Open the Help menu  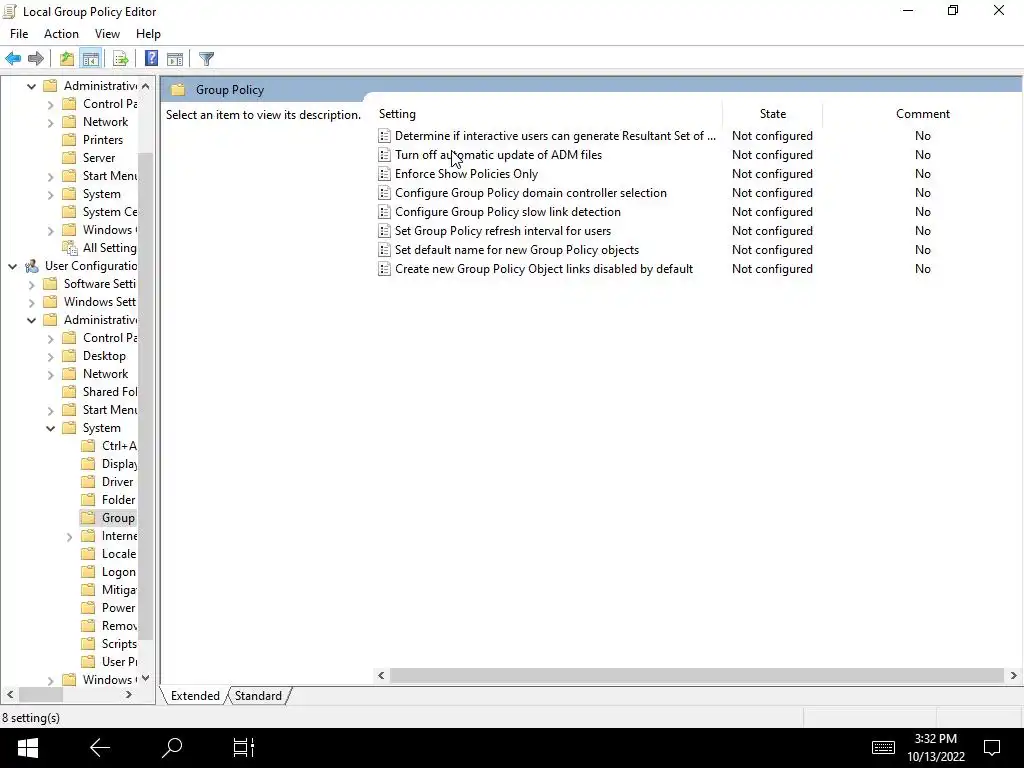click(x=148, y=34)
